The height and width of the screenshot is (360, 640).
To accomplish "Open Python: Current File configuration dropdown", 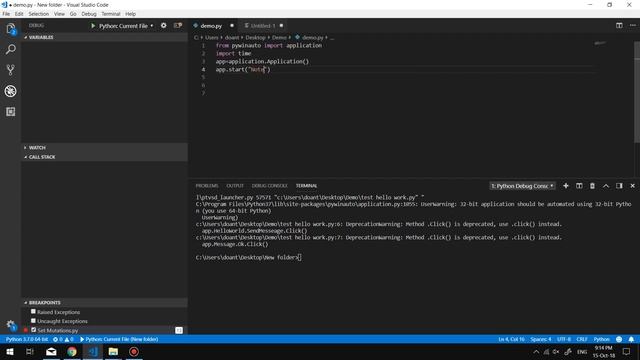I will pyautogui.click(x=126, y=26).
